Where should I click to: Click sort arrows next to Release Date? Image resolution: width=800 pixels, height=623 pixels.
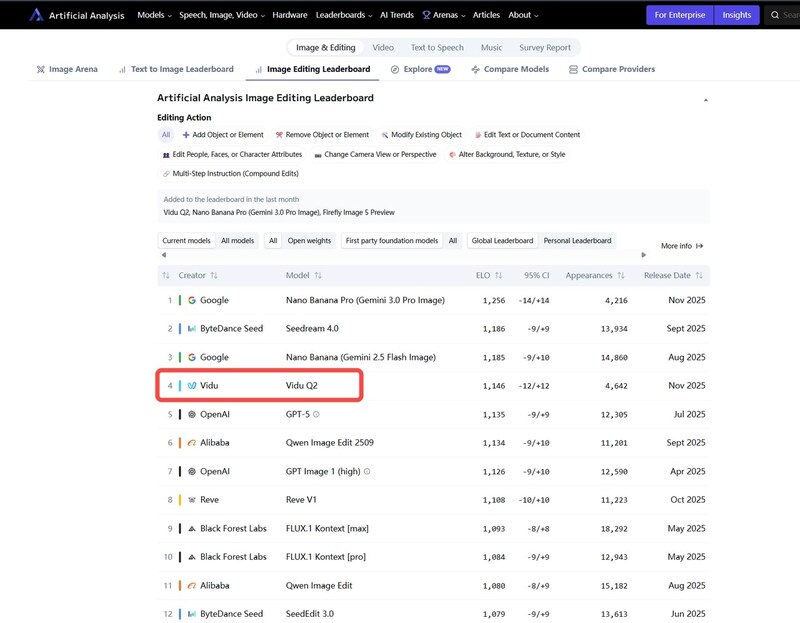click(x=700, y=275)
